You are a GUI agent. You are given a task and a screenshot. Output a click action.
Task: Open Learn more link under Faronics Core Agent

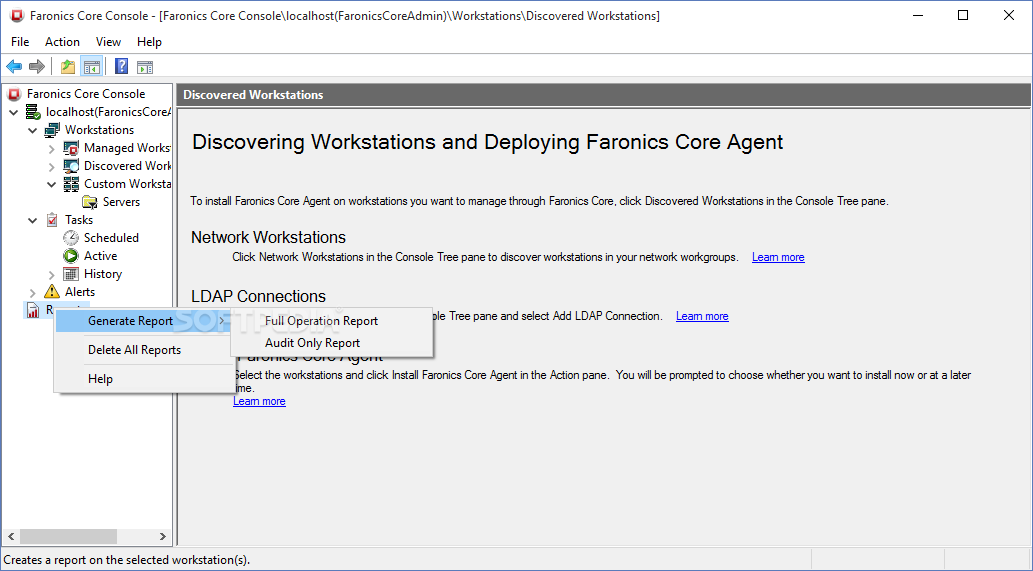click(x=259, y=401)
